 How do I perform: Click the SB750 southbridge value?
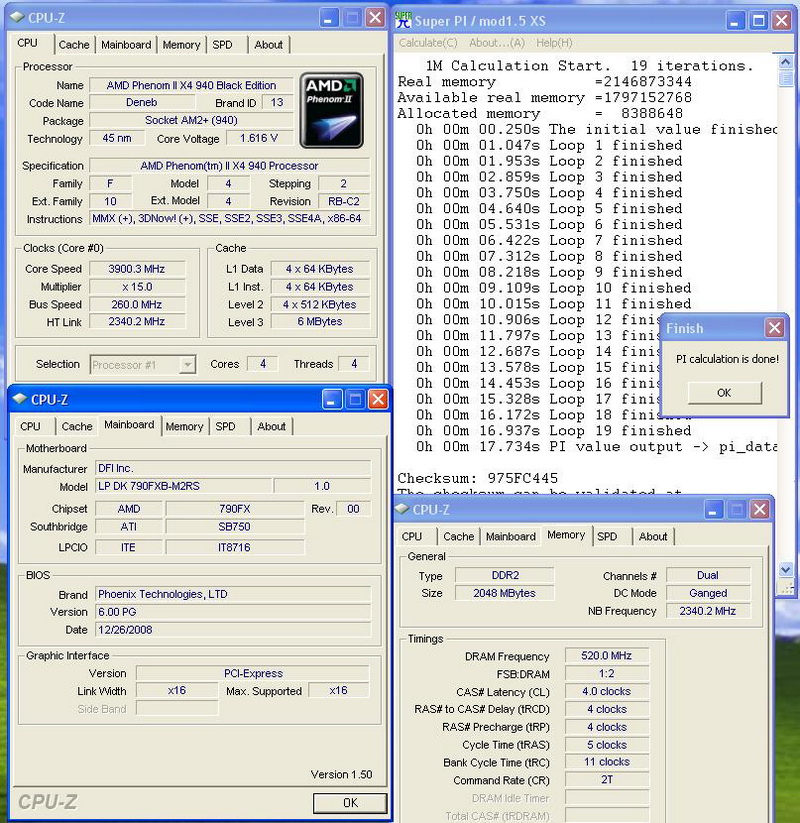coord(235,527)
